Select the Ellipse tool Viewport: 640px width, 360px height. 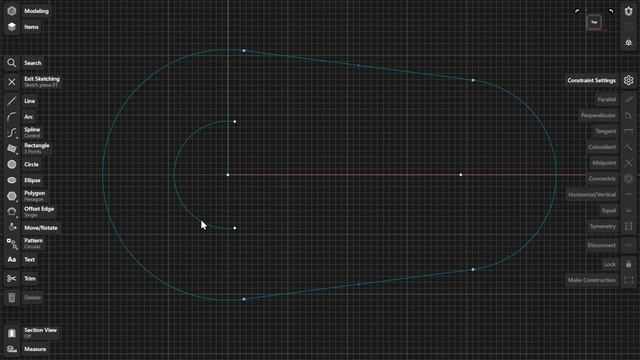pyautogui.click(x=12, y=180)
